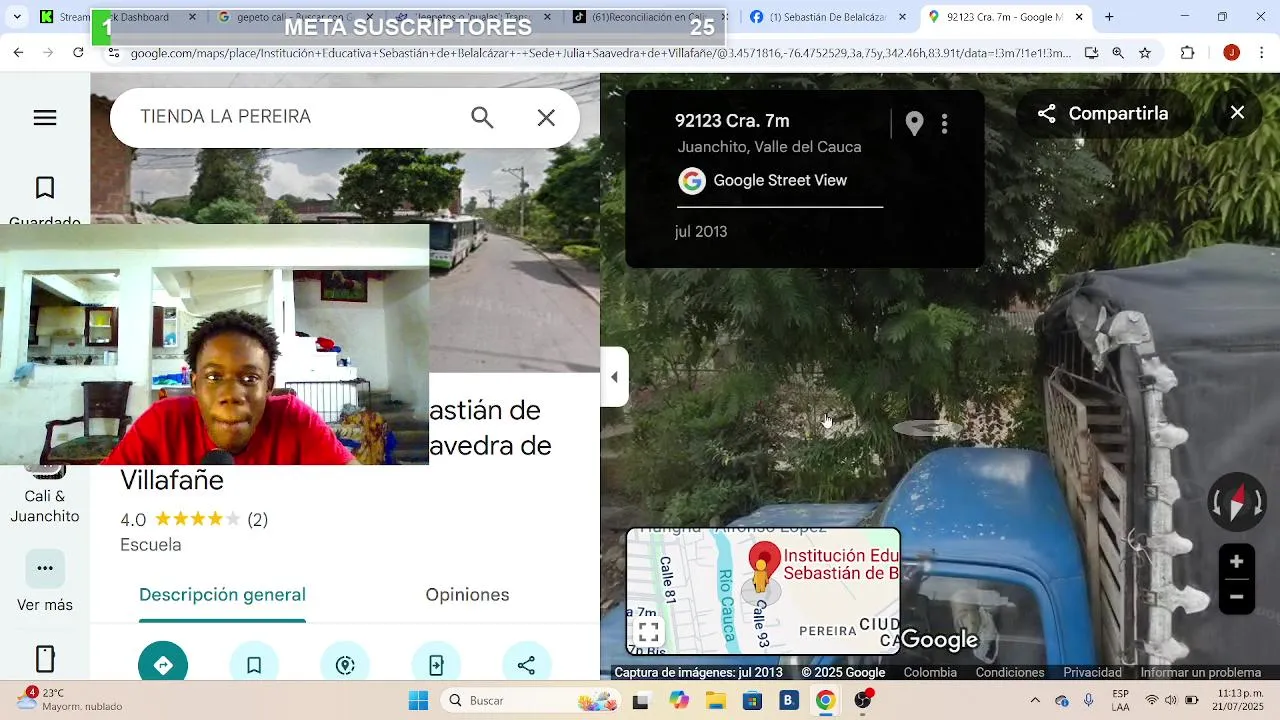Screen dimensions: 1280x720
Task: Close Street View with the X button
Action: (x=1238, y=113)
